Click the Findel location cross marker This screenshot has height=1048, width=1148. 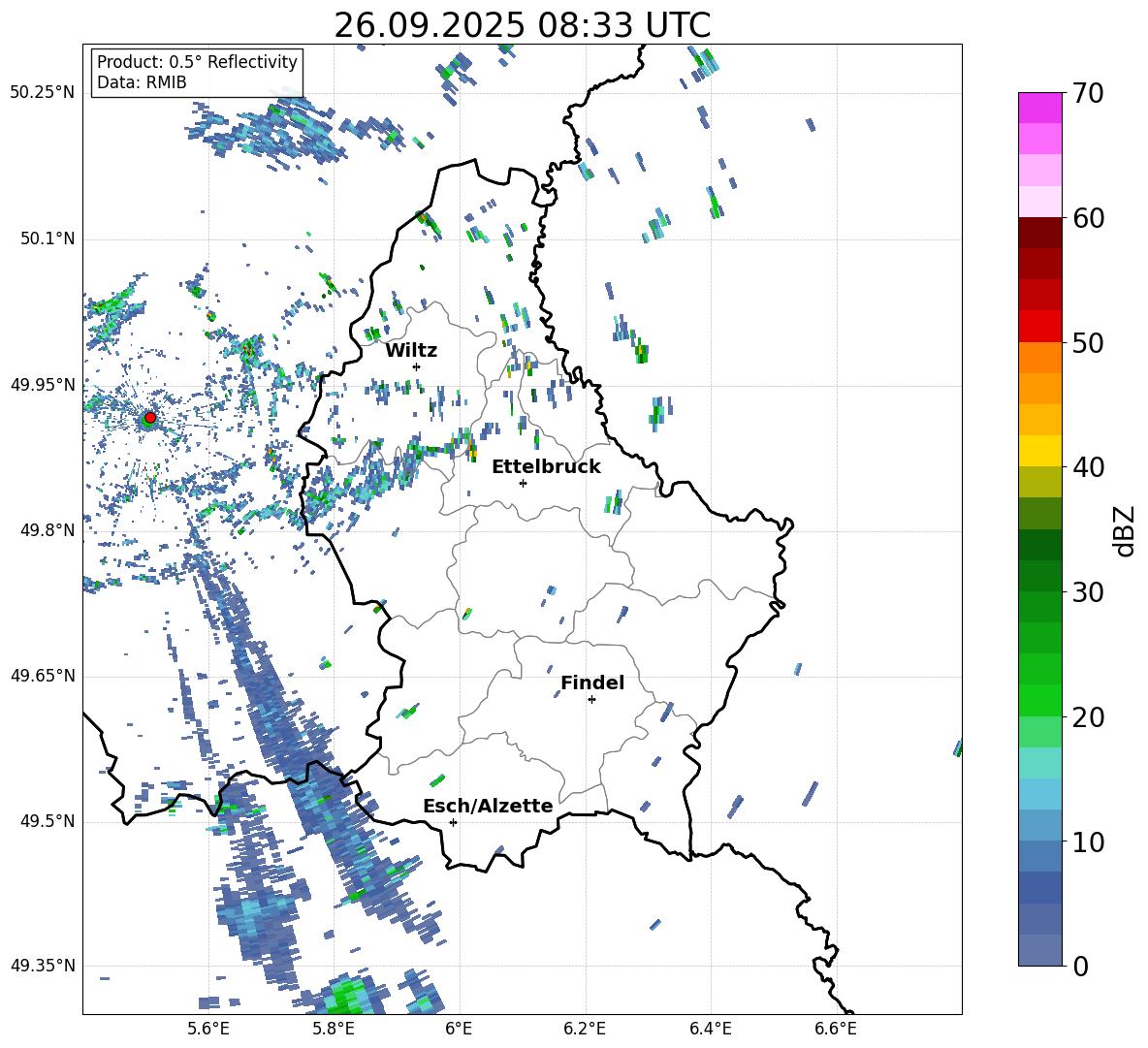pos(591,699)
